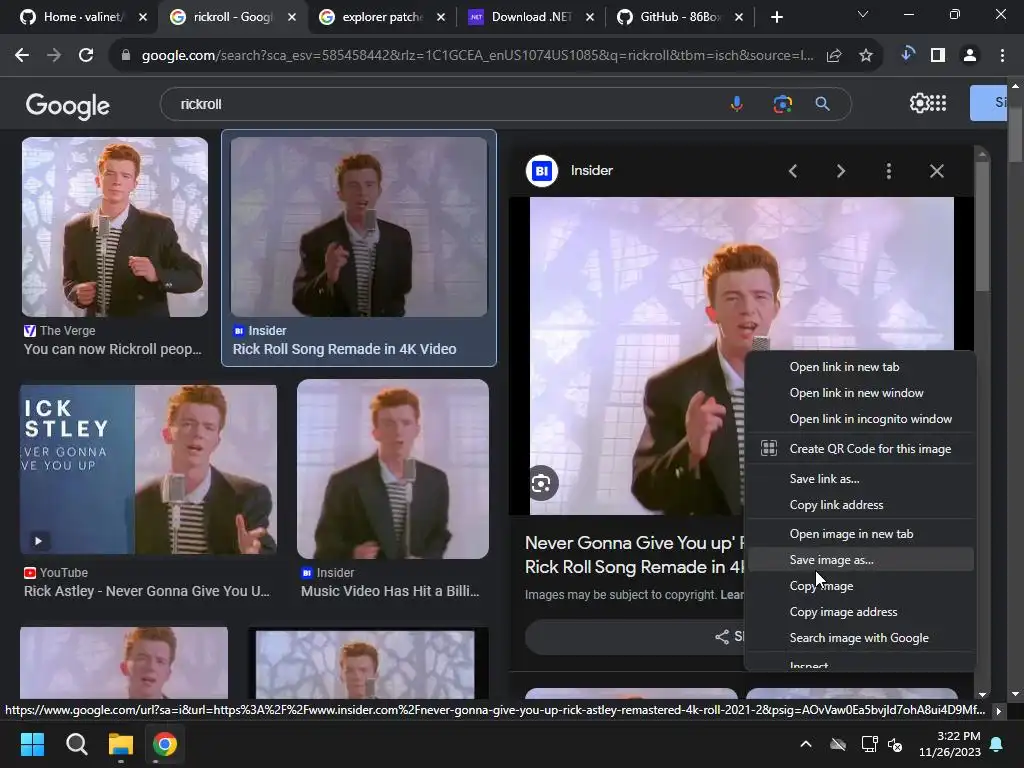
Task: Click the Chrome taskbar icon
Action: [165, 744]
